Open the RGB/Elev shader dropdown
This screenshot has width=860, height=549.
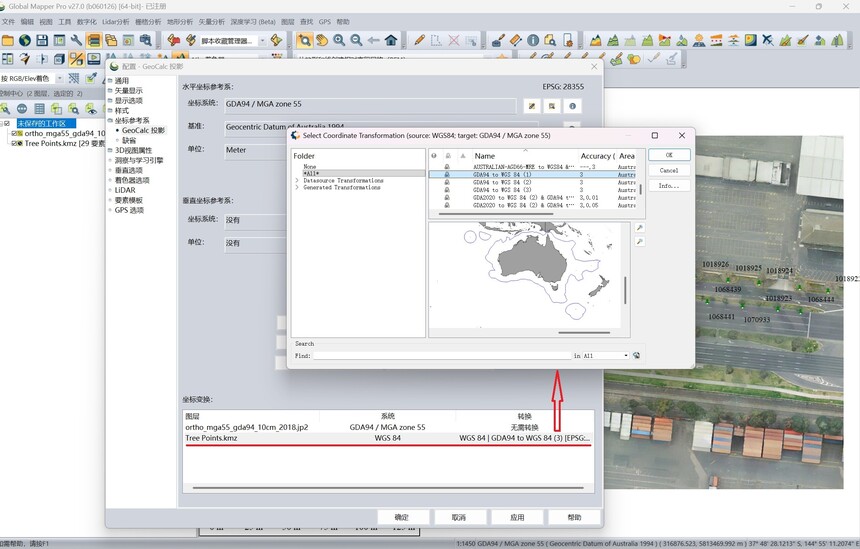[60, 78]
